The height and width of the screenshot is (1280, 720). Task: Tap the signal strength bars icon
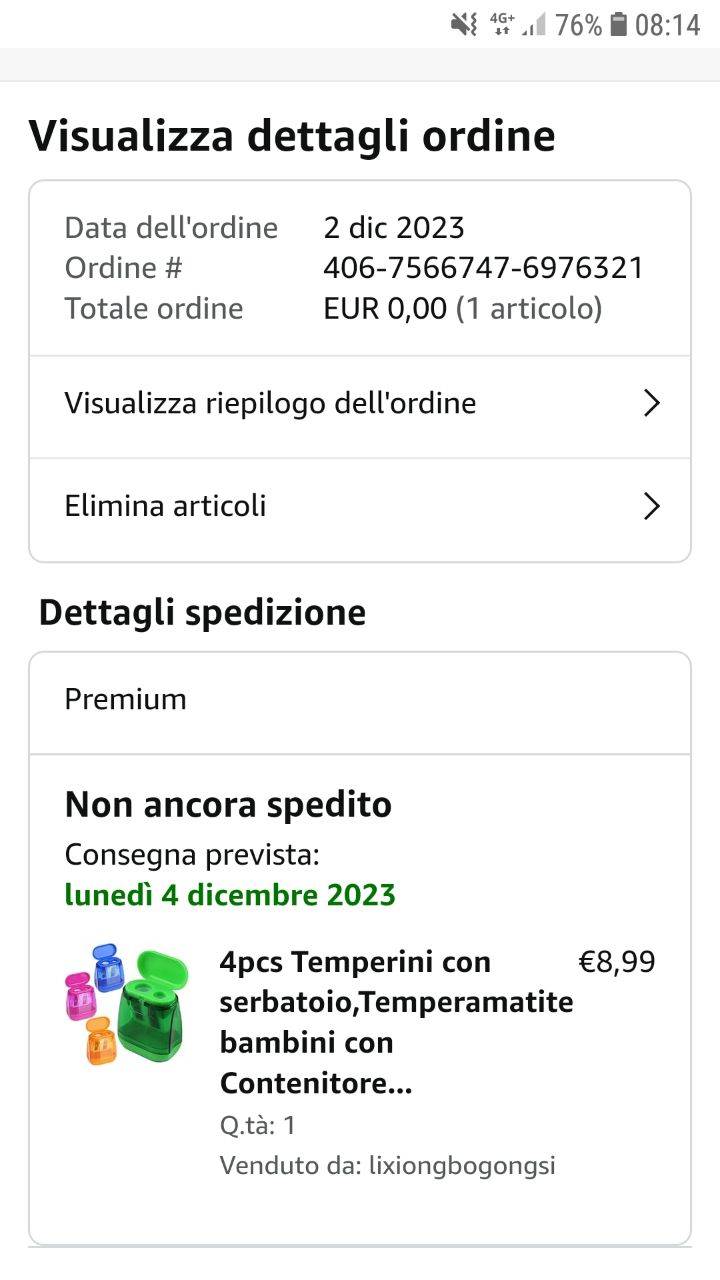(534, 25)
